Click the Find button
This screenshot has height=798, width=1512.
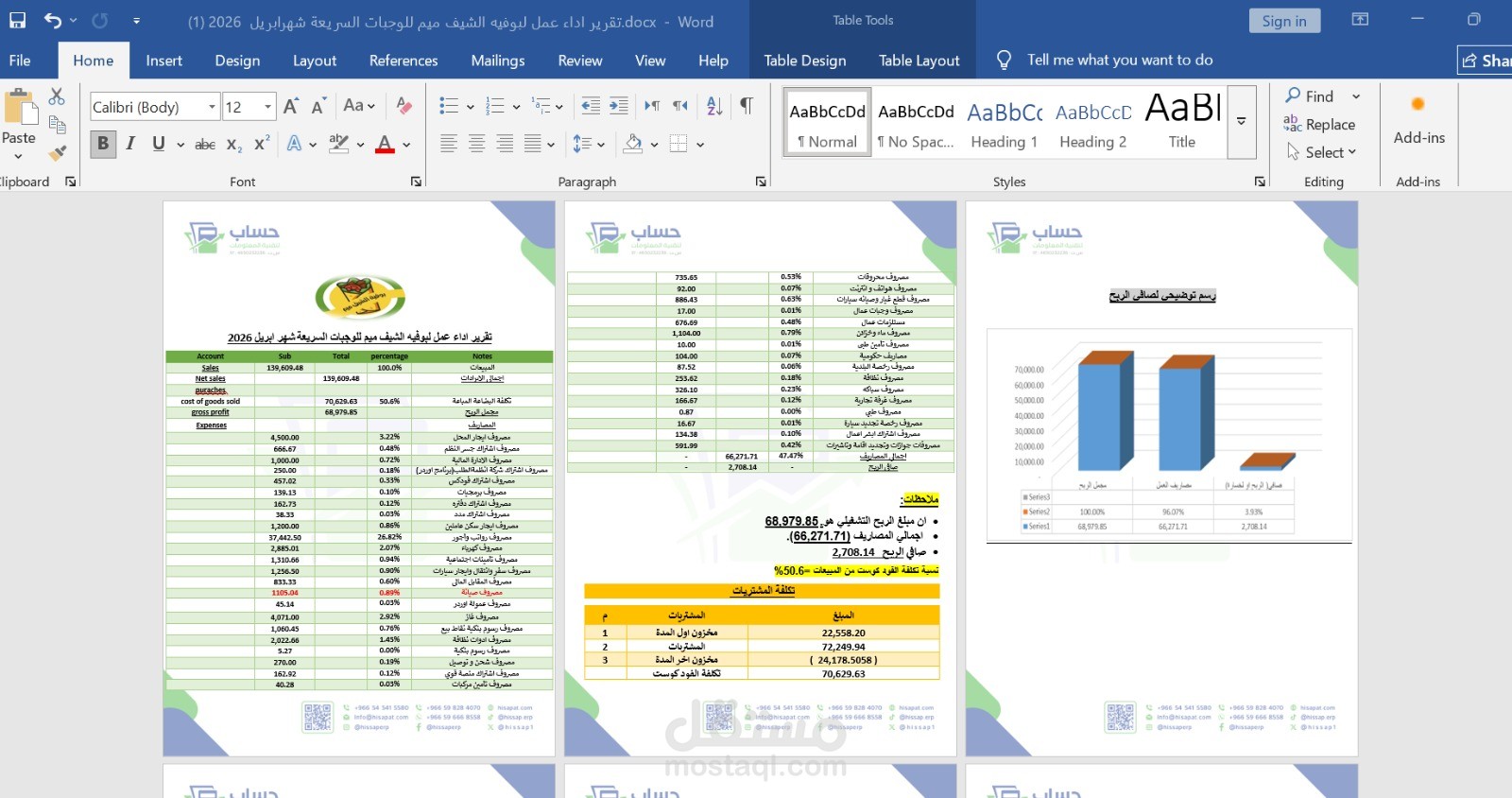pos(1310,96)
